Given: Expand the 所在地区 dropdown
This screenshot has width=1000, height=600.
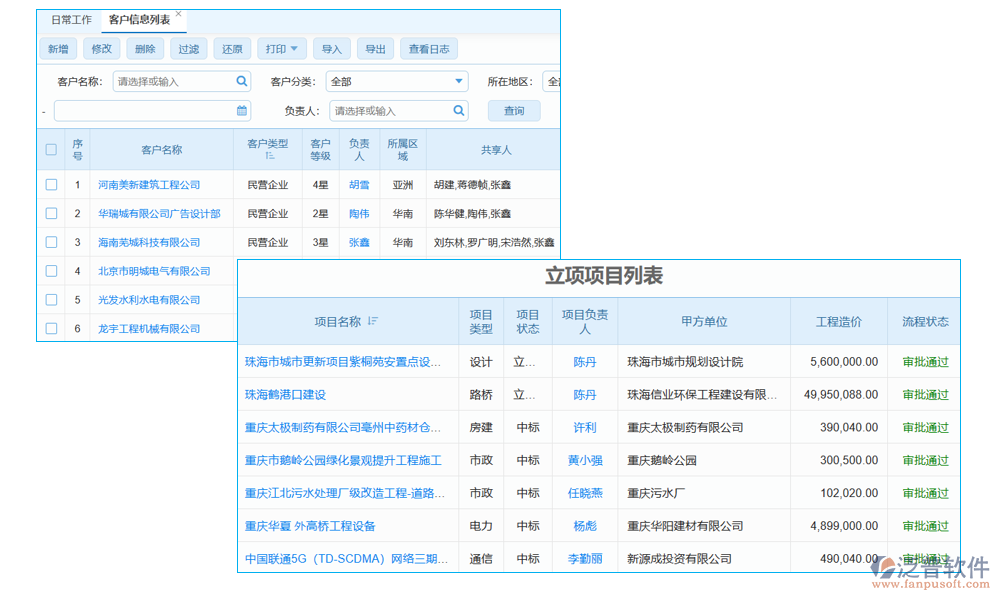Looking at the screenshot, I should [x=556, y=81].
